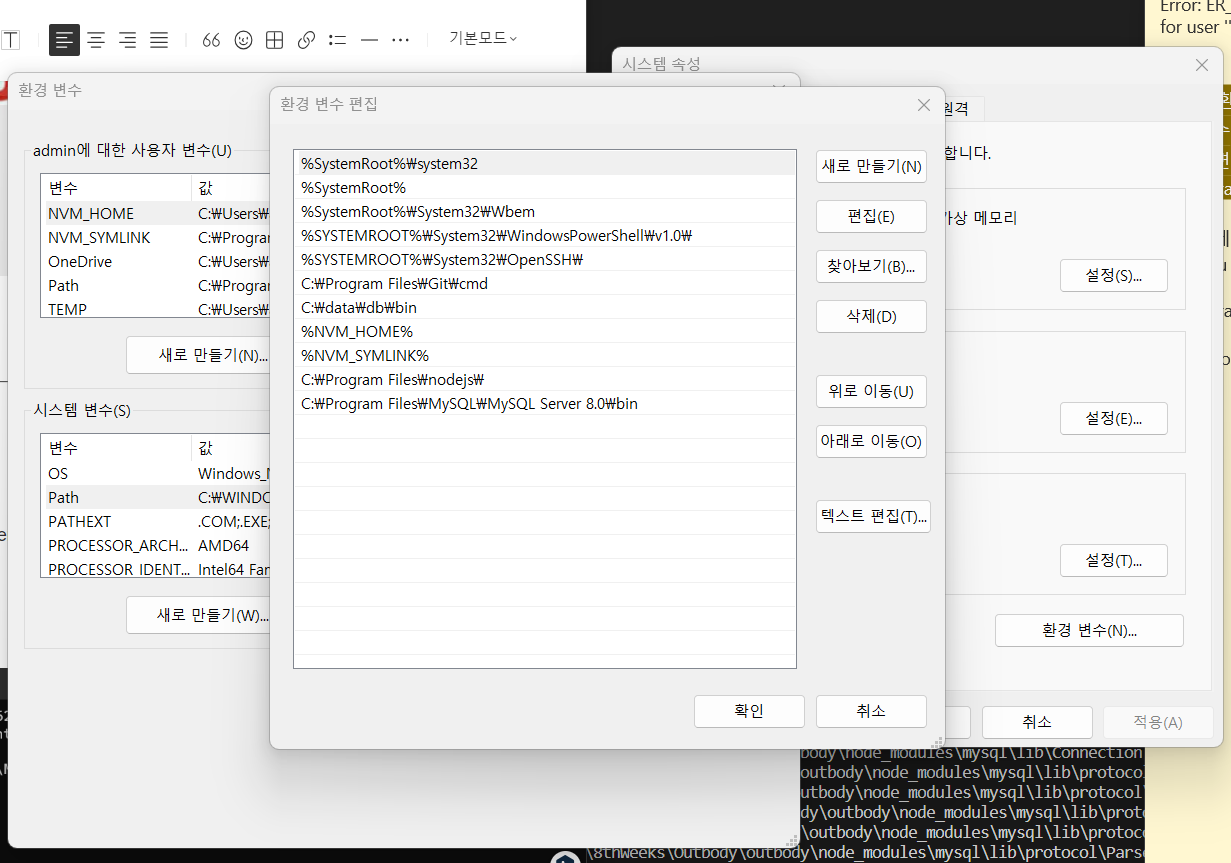Select the Program Files\nodejs entry
Image resolution: width=1231 pixels, height=863 pixels.
(545, 379)
